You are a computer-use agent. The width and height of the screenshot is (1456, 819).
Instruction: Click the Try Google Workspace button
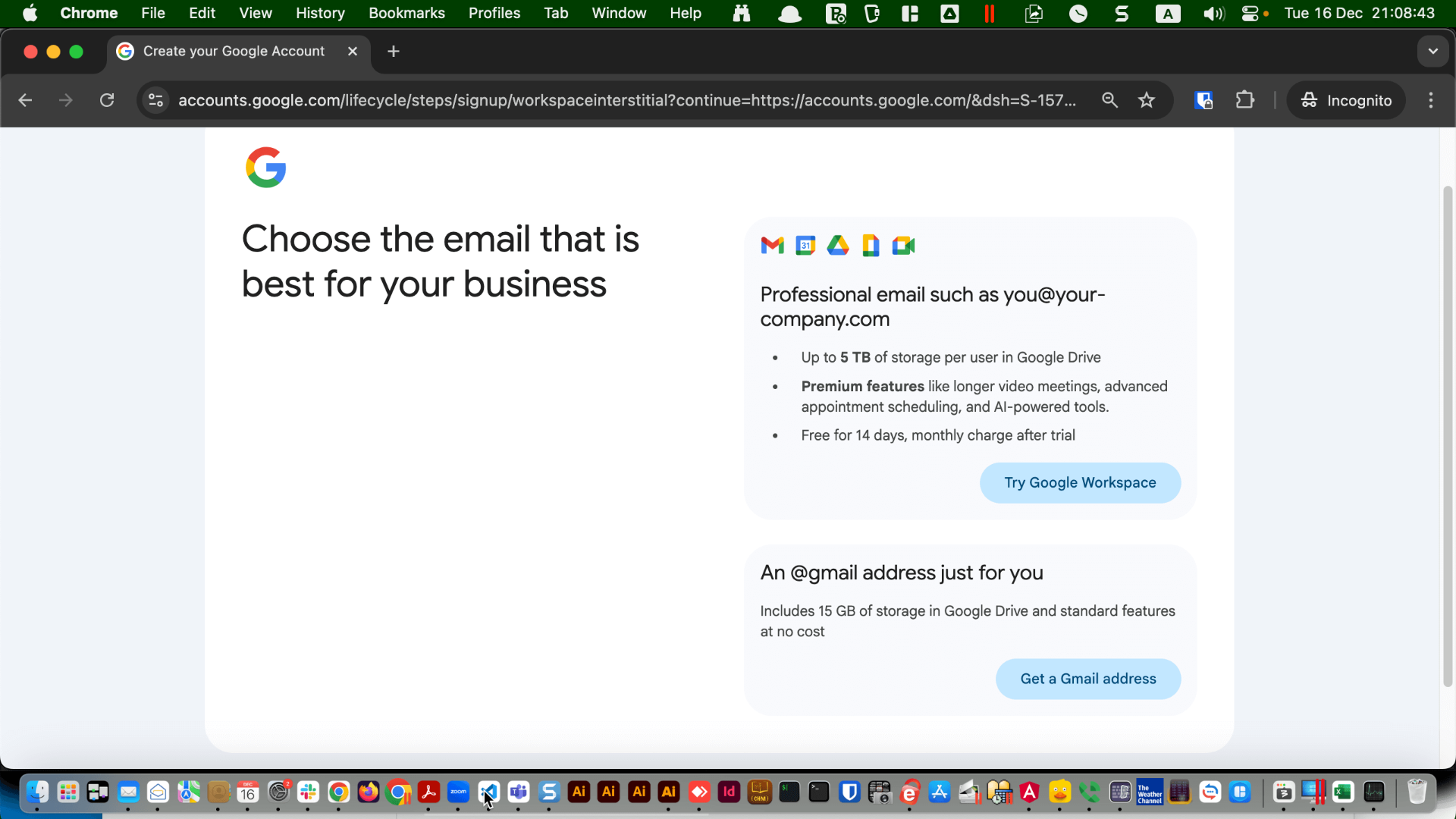[1080, 482]
